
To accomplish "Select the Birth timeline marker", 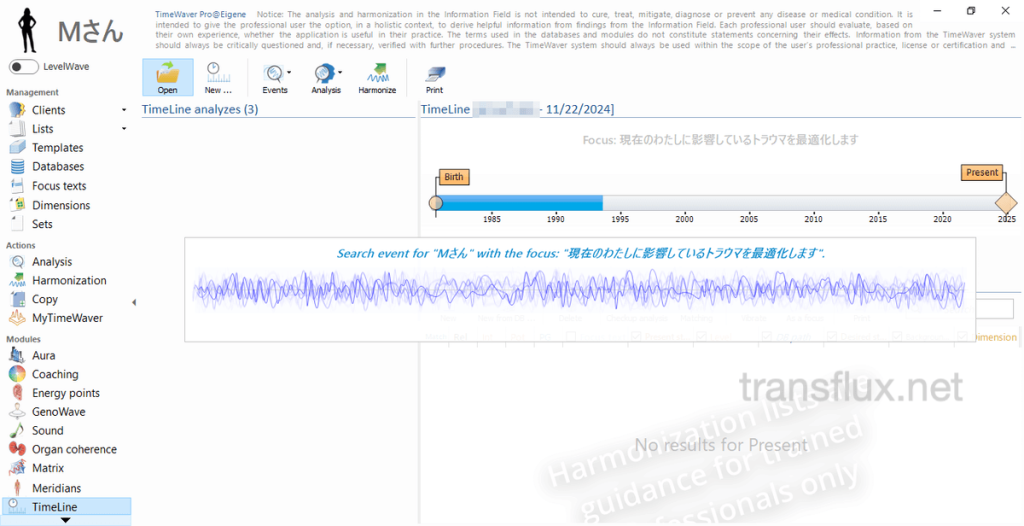I will [454, 176].
